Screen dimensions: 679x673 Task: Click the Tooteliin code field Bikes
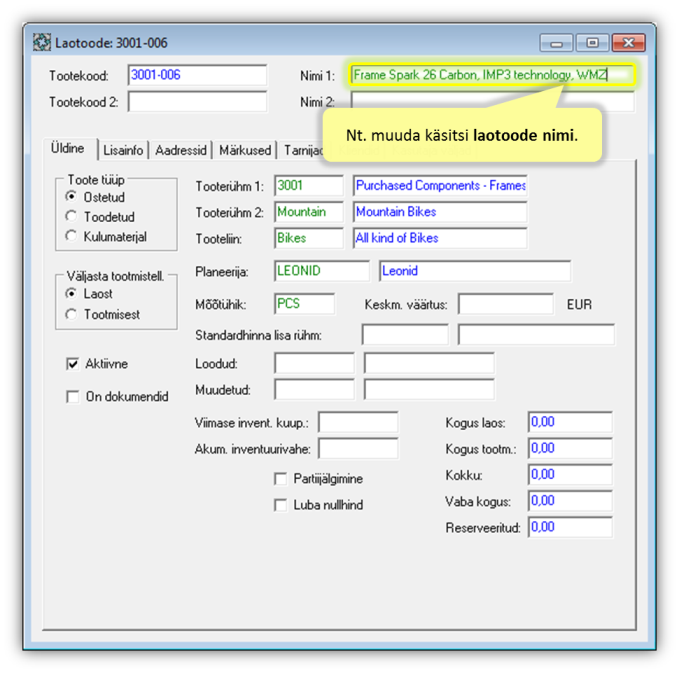(309, 238)
